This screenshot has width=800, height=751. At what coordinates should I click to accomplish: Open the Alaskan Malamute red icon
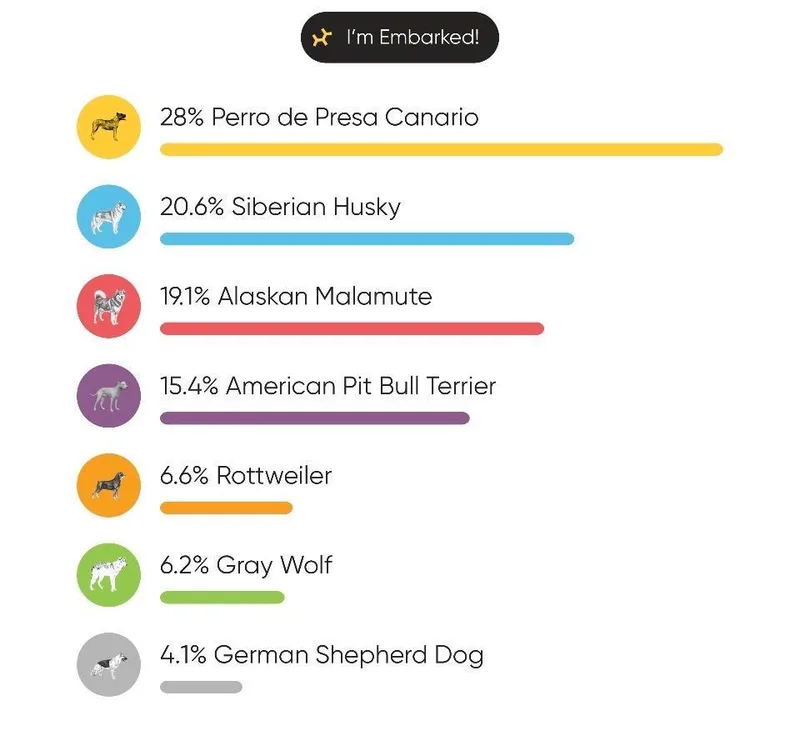(x=108, y=306)
